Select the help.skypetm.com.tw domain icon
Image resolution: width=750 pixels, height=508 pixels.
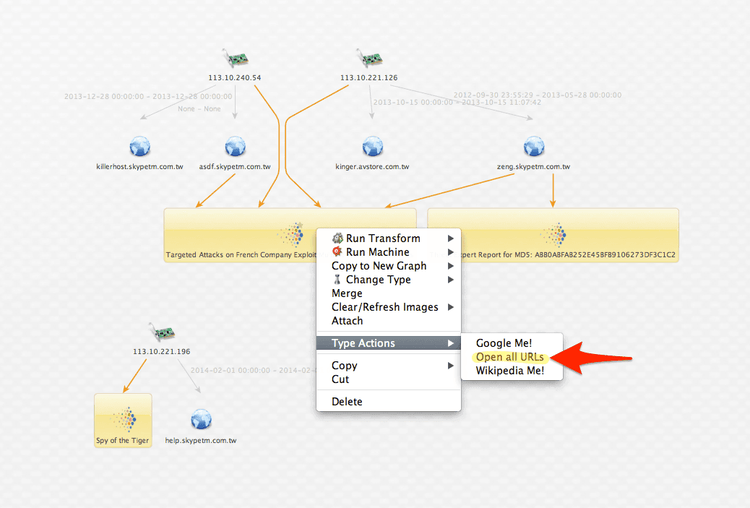click(x=201, y=420)
